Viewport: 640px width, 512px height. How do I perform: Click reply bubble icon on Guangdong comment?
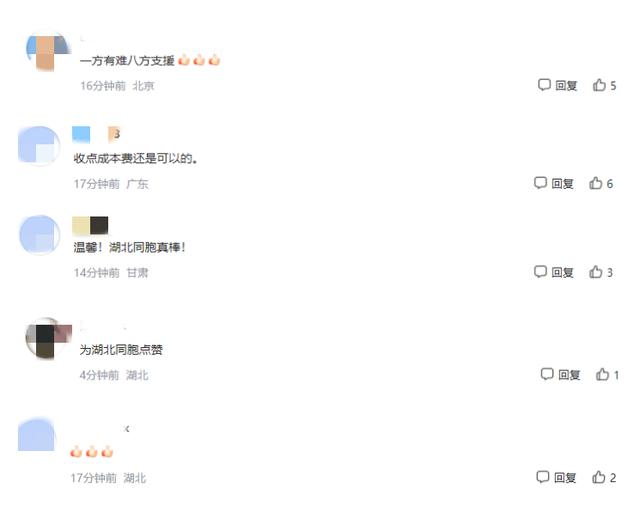click(x=540, y=183)
